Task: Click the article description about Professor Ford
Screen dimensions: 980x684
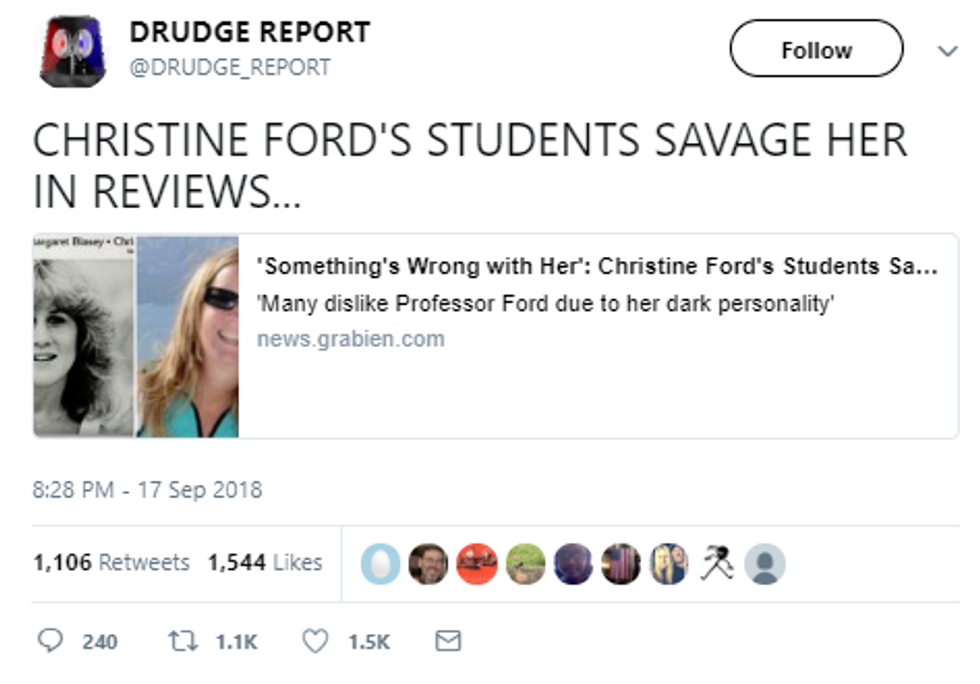Action: tap(545, 304)
